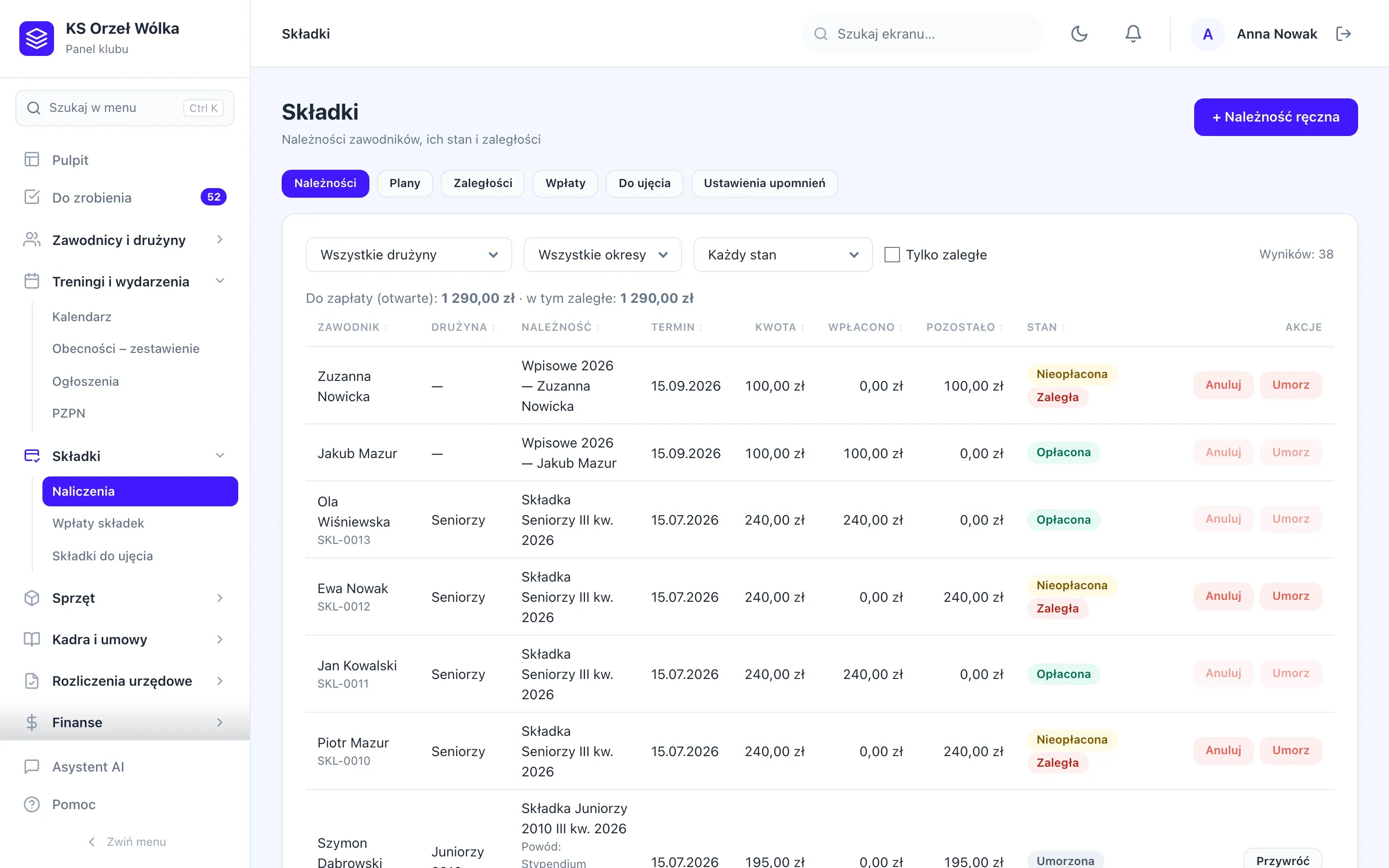Expand Zawodnicy i drużyny chevron
Screen dimensions: 1389x868
pyautogui.click(x=220, y=239)
